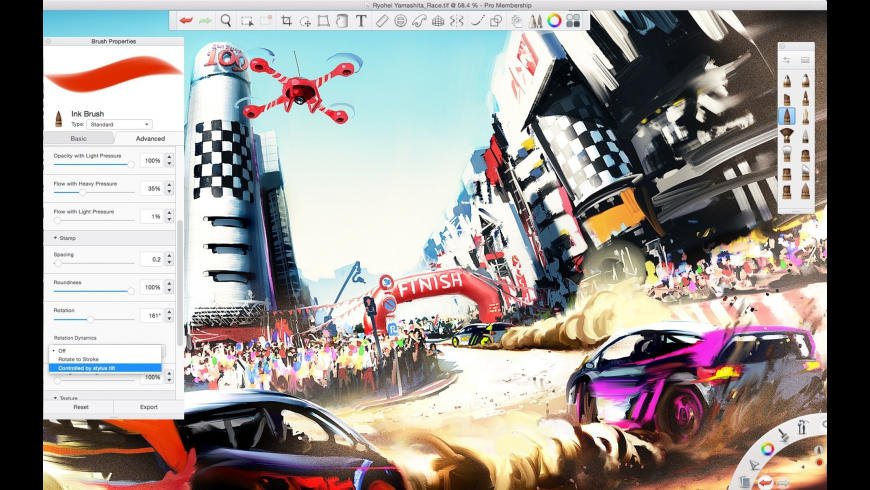This screenshot has width=870, height=490.
Task: Click the red Undo arrow in top toolbar
Action: [x=186, y=21]
